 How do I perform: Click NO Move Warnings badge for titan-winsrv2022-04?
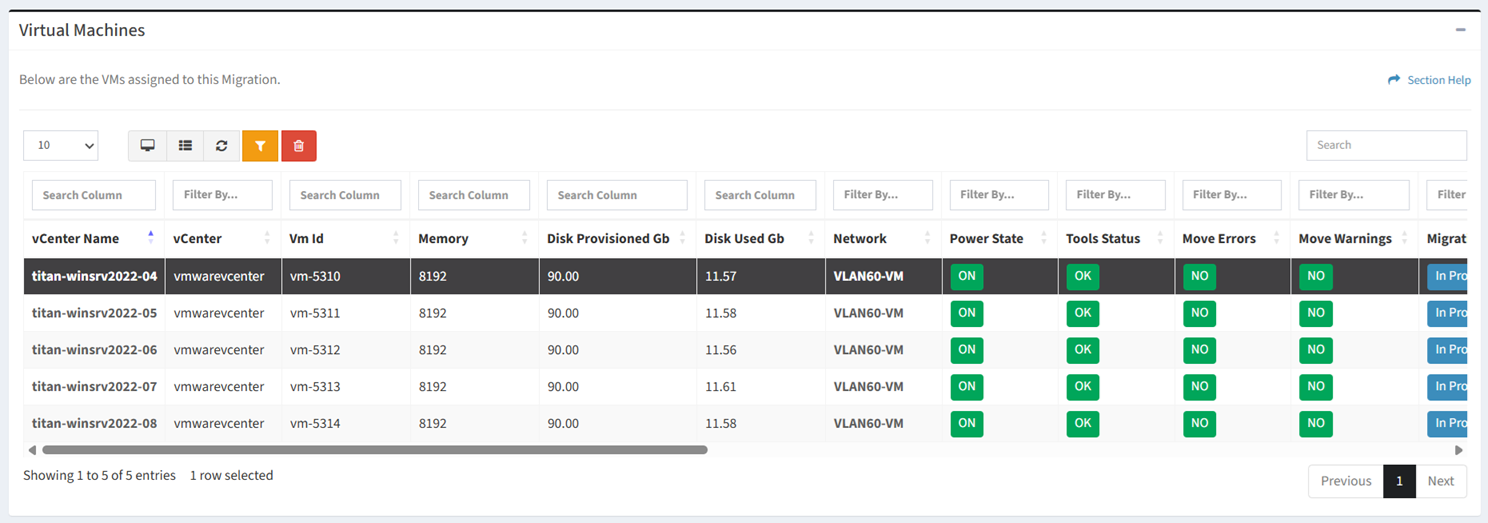pos(1315,277)
